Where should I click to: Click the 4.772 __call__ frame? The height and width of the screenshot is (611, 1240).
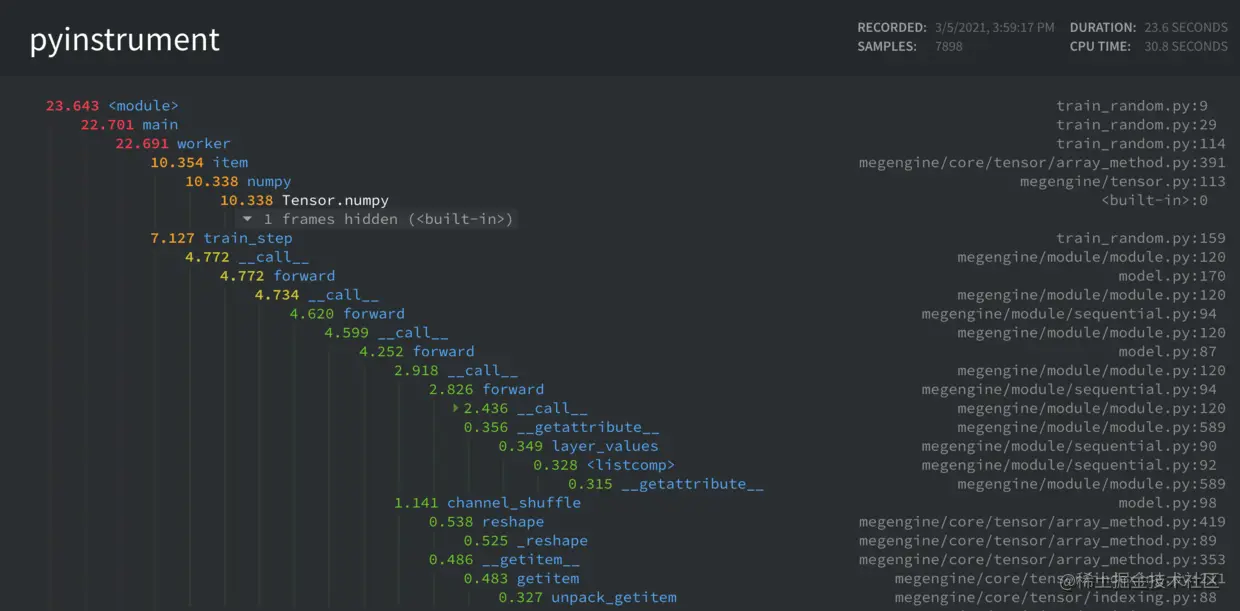pos(247,258)
